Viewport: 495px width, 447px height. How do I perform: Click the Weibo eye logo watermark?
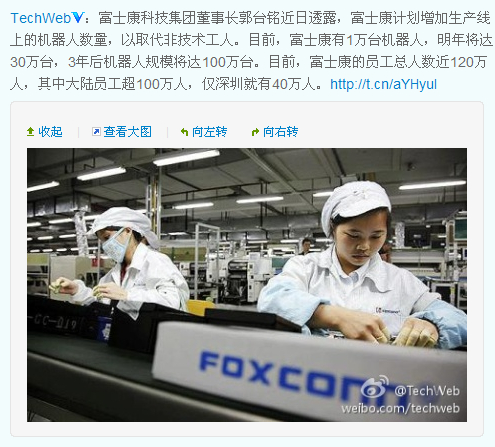[x=376, y=387]
